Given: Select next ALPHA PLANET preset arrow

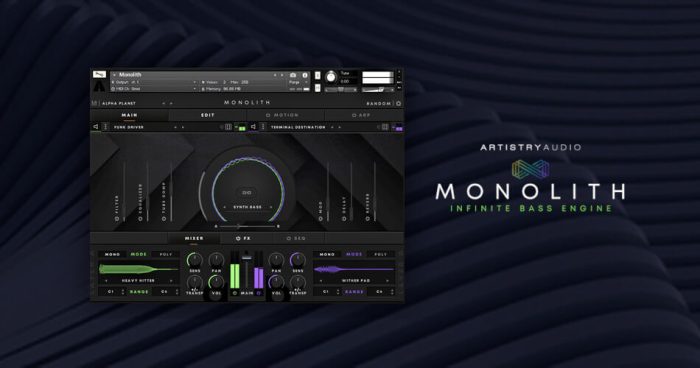Looking at the screenshot, I should point(171,104).
